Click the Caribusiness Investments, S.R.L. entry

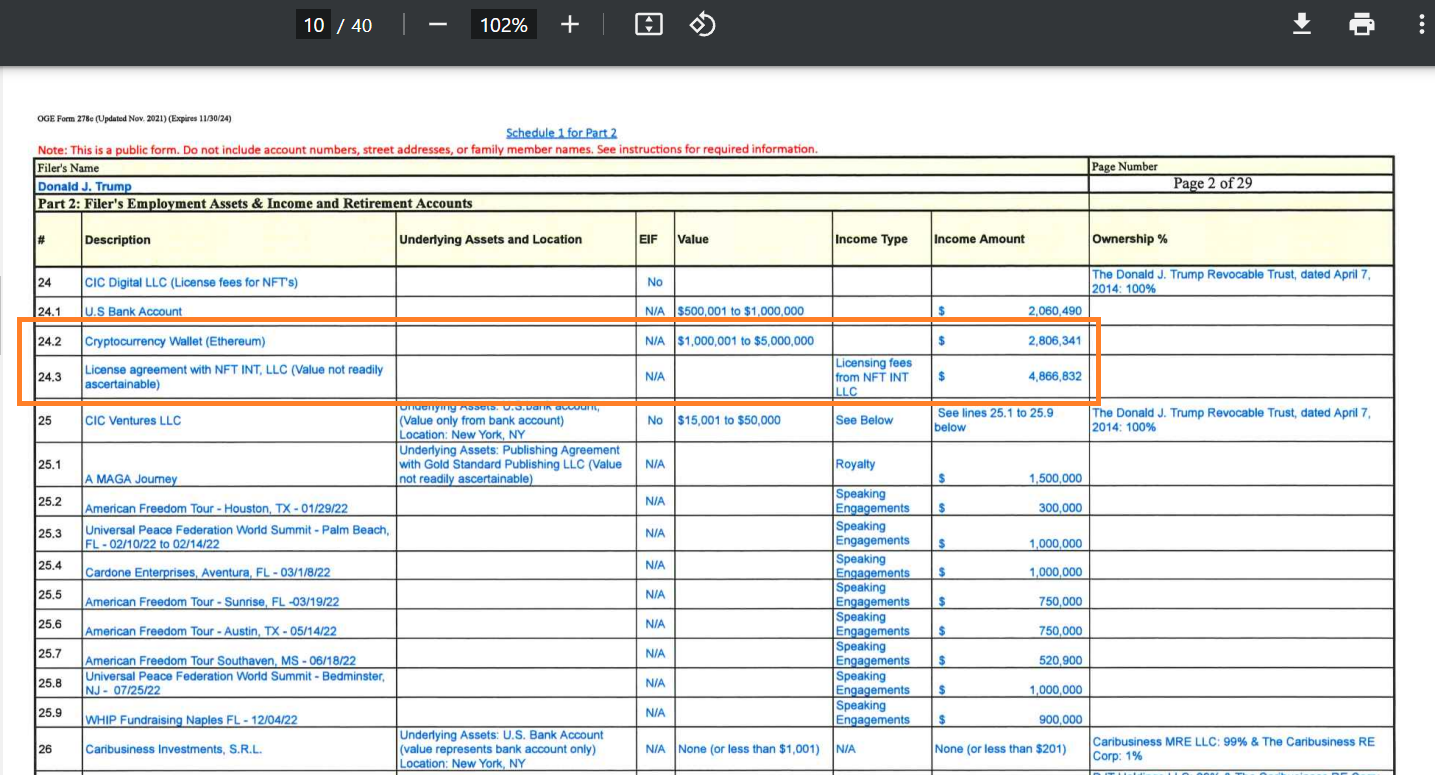pos(173,750)
